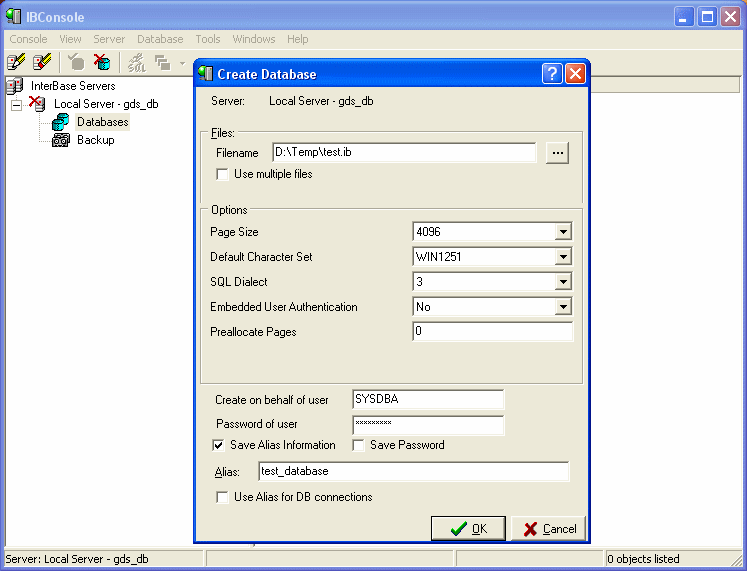
Task: Confirm with the OK button
Action: [x=468, y=529]
